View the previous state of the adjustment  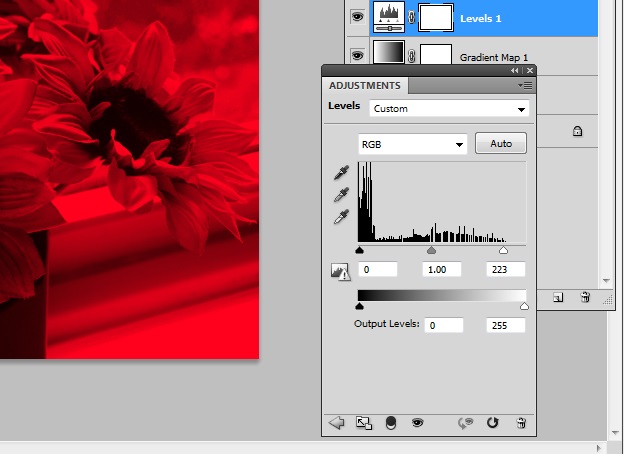point(465,423)
